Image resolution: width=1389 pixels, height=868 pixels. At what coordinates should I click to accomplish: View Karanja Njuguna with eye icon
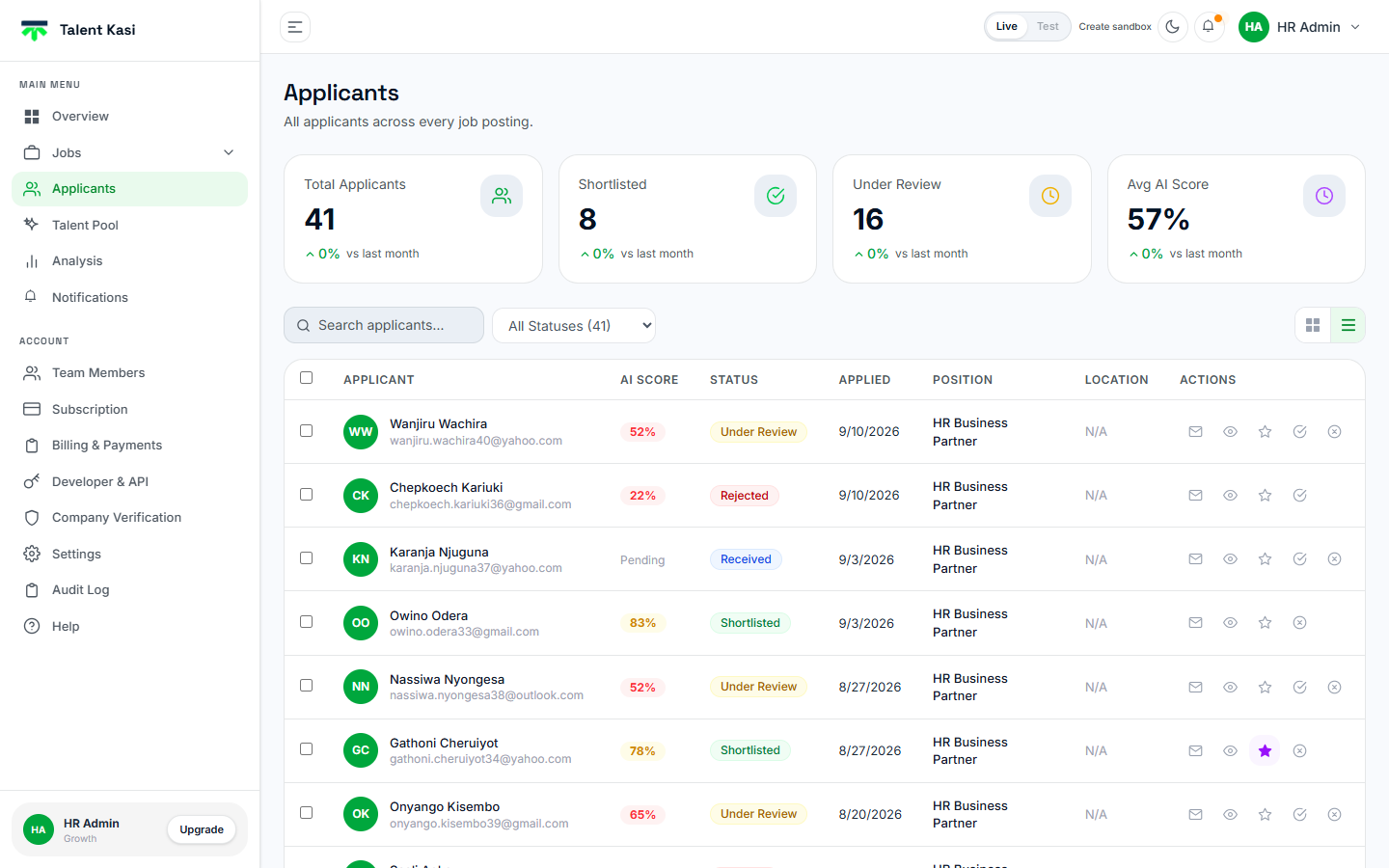(1230, 559)
